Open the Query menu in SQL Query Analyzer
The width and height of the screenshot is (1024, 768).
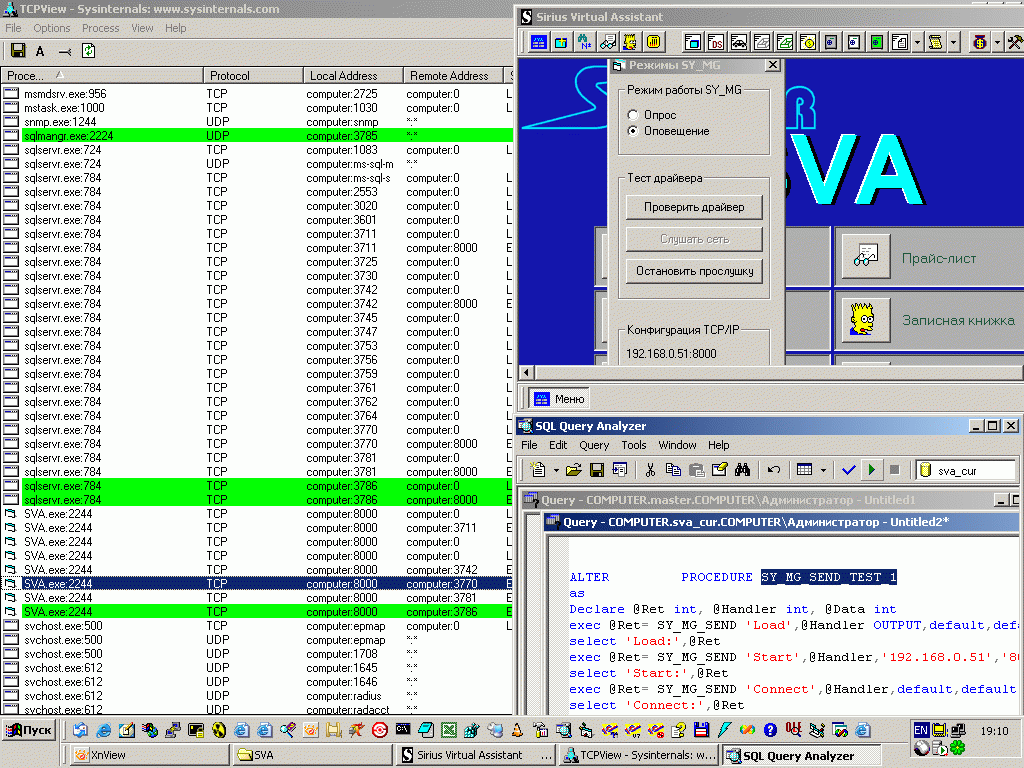pyautogui.click(x=594, y=445)
